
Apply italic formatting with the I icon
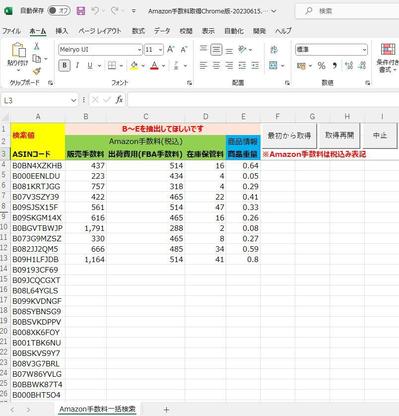point(77,66)
